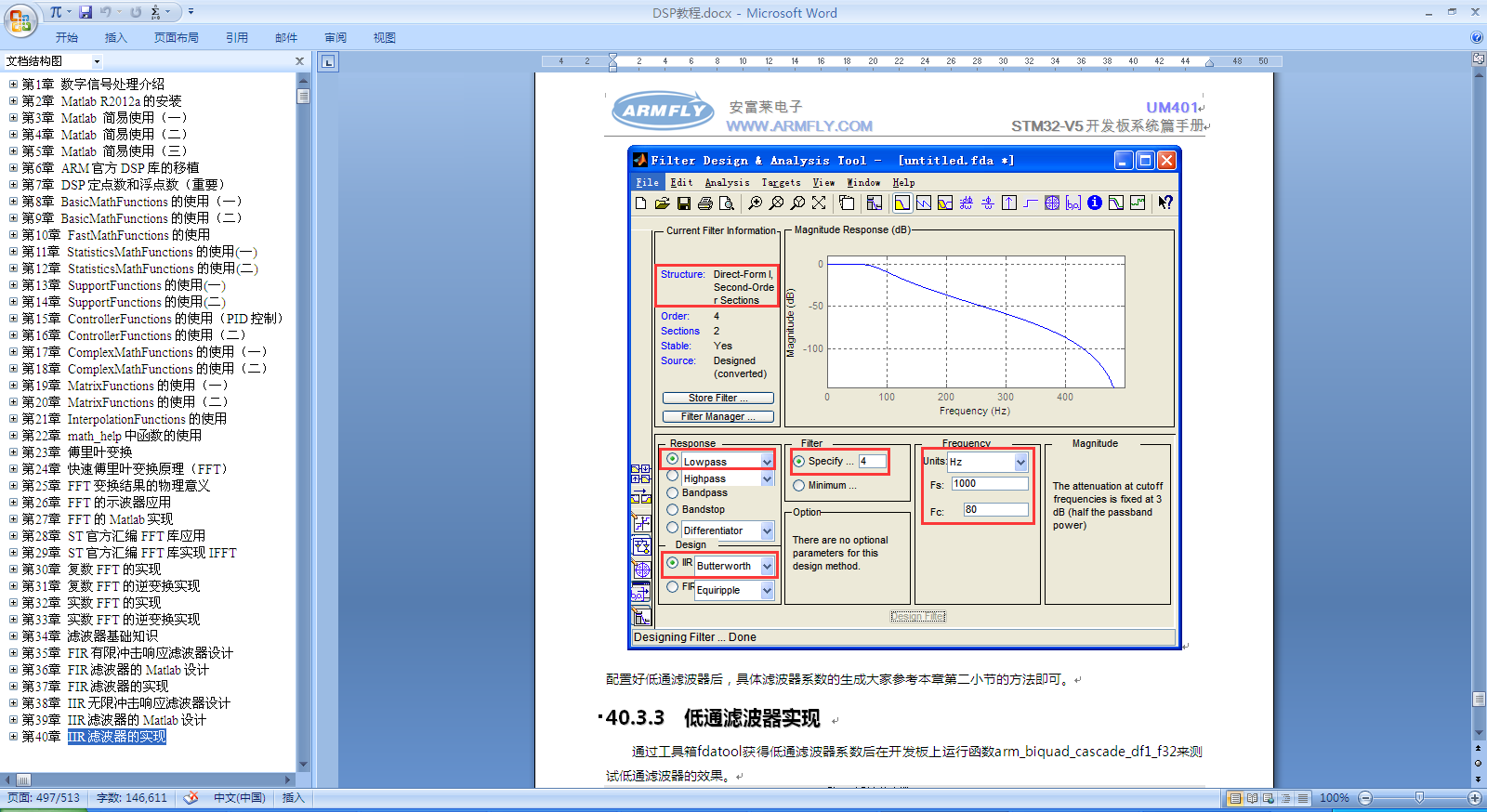Screen dimensions: 1487x812
Task: Open the Office button menu
Action: point(20,20)
